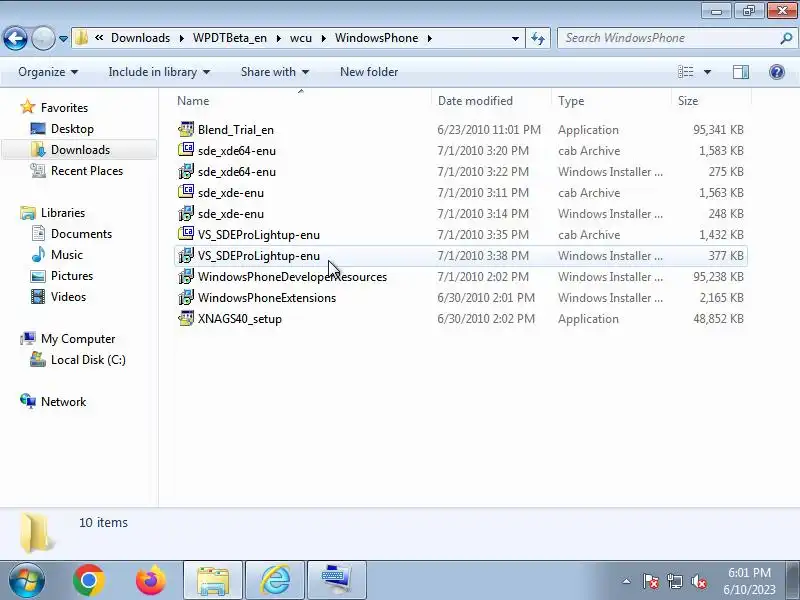Click the change view icon
800x600 pixels.
click(x=685, y=72)
